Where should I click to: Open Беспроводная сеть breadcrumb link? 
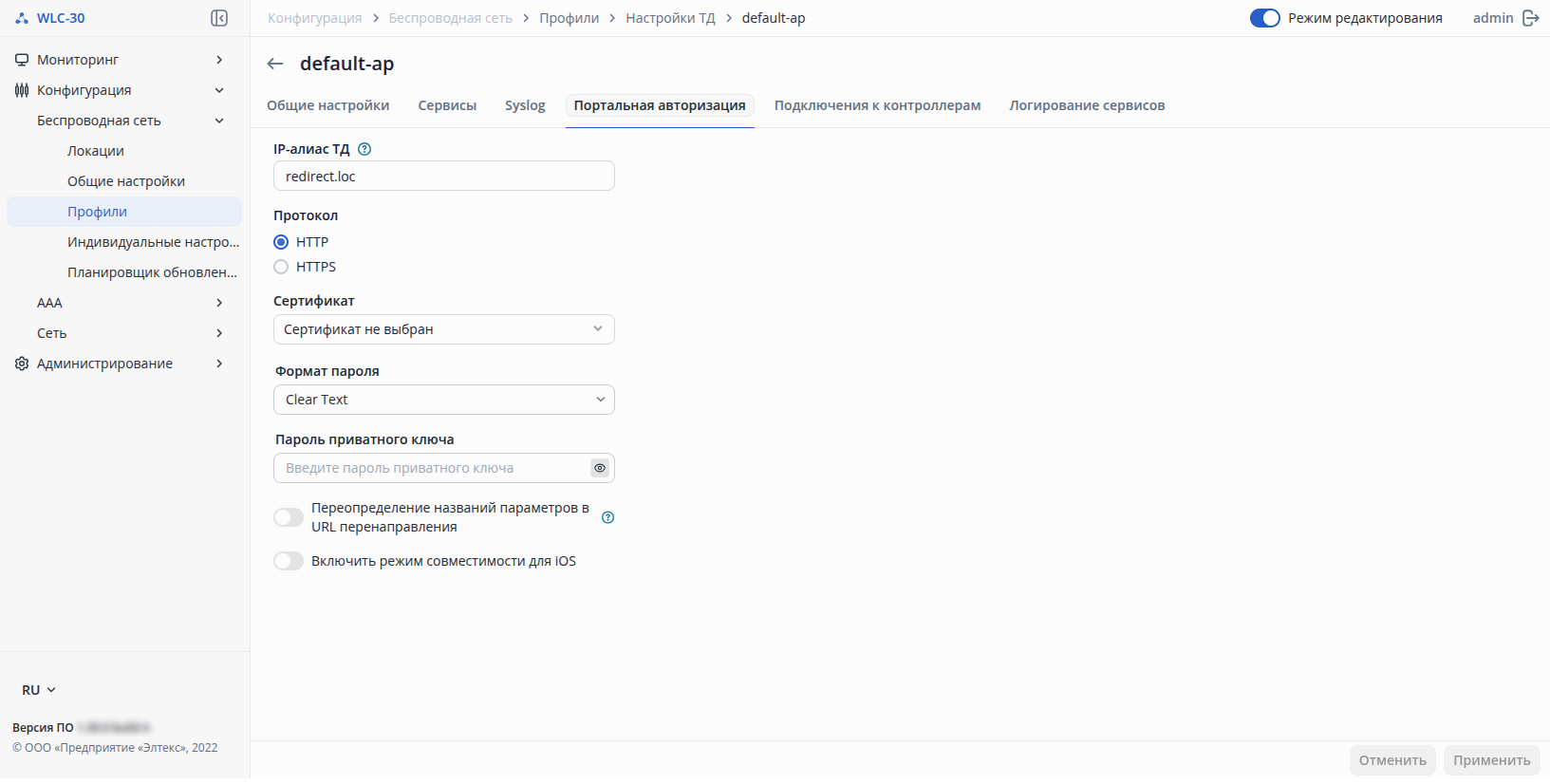point(450,18)
